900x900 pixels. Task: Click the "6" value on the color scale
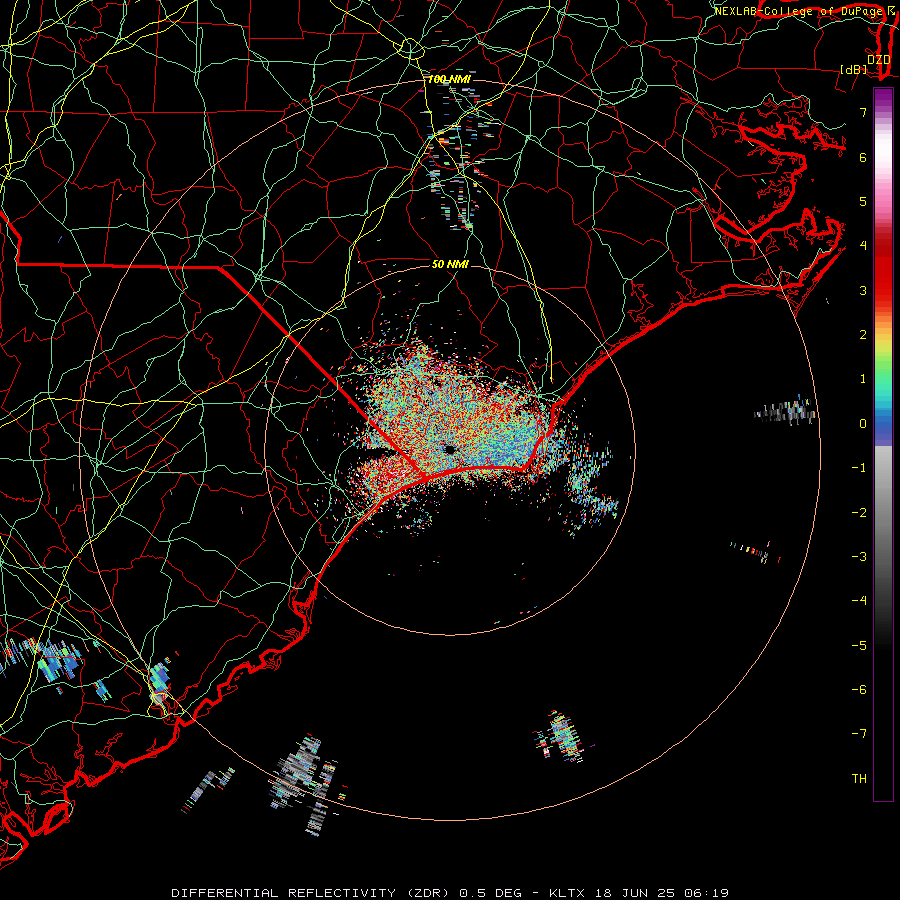click(863, 157)
